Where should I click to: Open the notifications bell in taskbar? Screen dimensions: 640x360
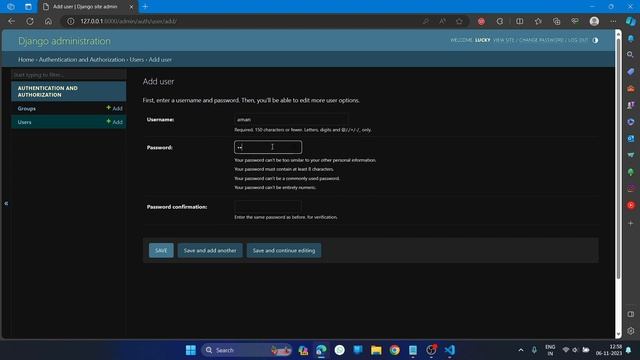pyautogui.click(x=629, y=350)
